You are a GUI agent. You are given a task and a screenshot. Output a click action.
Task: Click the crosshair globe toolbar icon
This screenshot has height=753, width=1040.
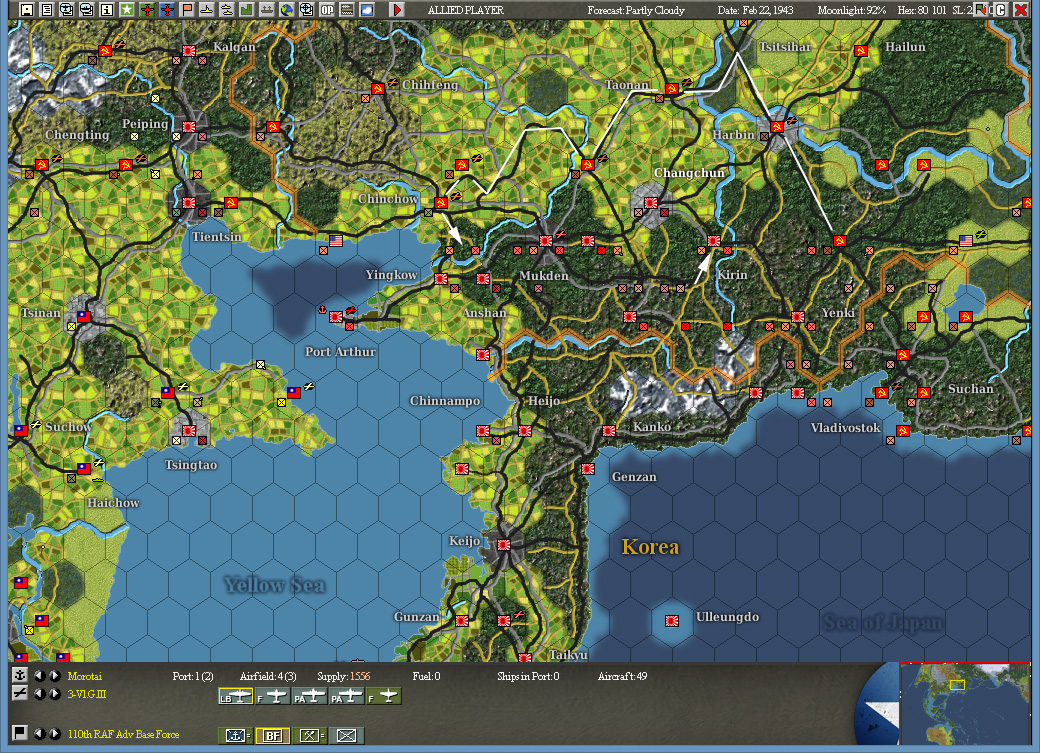[306, 10]
